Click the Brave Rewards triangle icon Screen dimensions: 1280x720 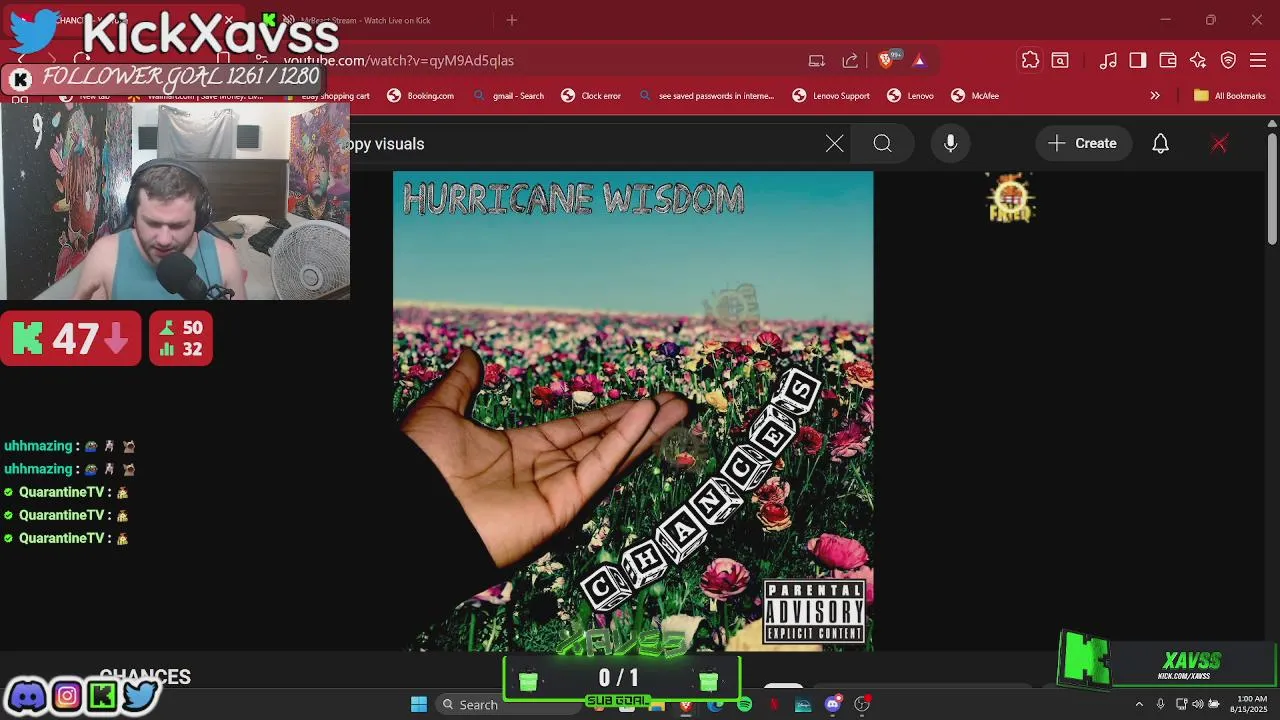click(919, 61)
